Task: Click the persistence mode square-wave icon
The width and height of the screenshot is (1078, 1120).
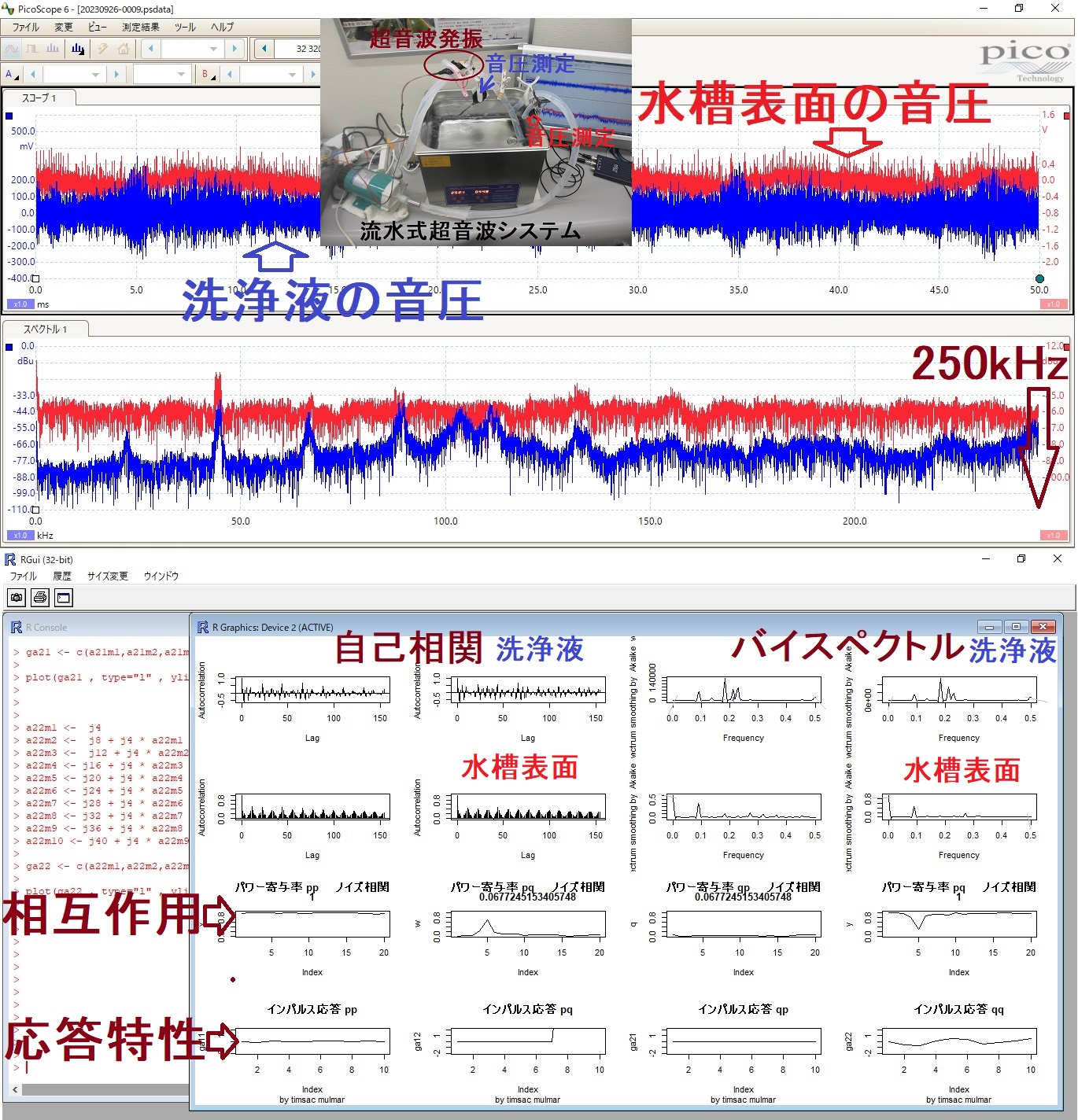Action: (32, 49)
